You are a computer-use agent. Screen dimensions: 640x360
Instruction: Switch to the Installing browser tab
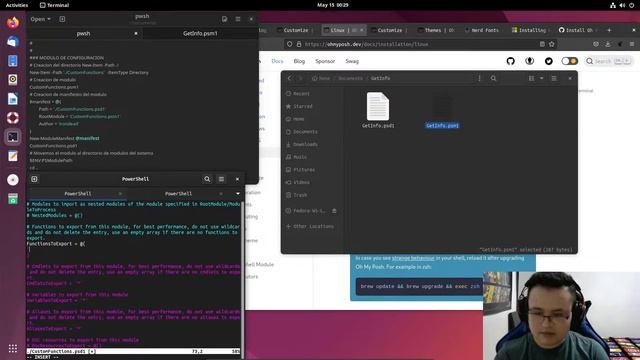(531, 30)
